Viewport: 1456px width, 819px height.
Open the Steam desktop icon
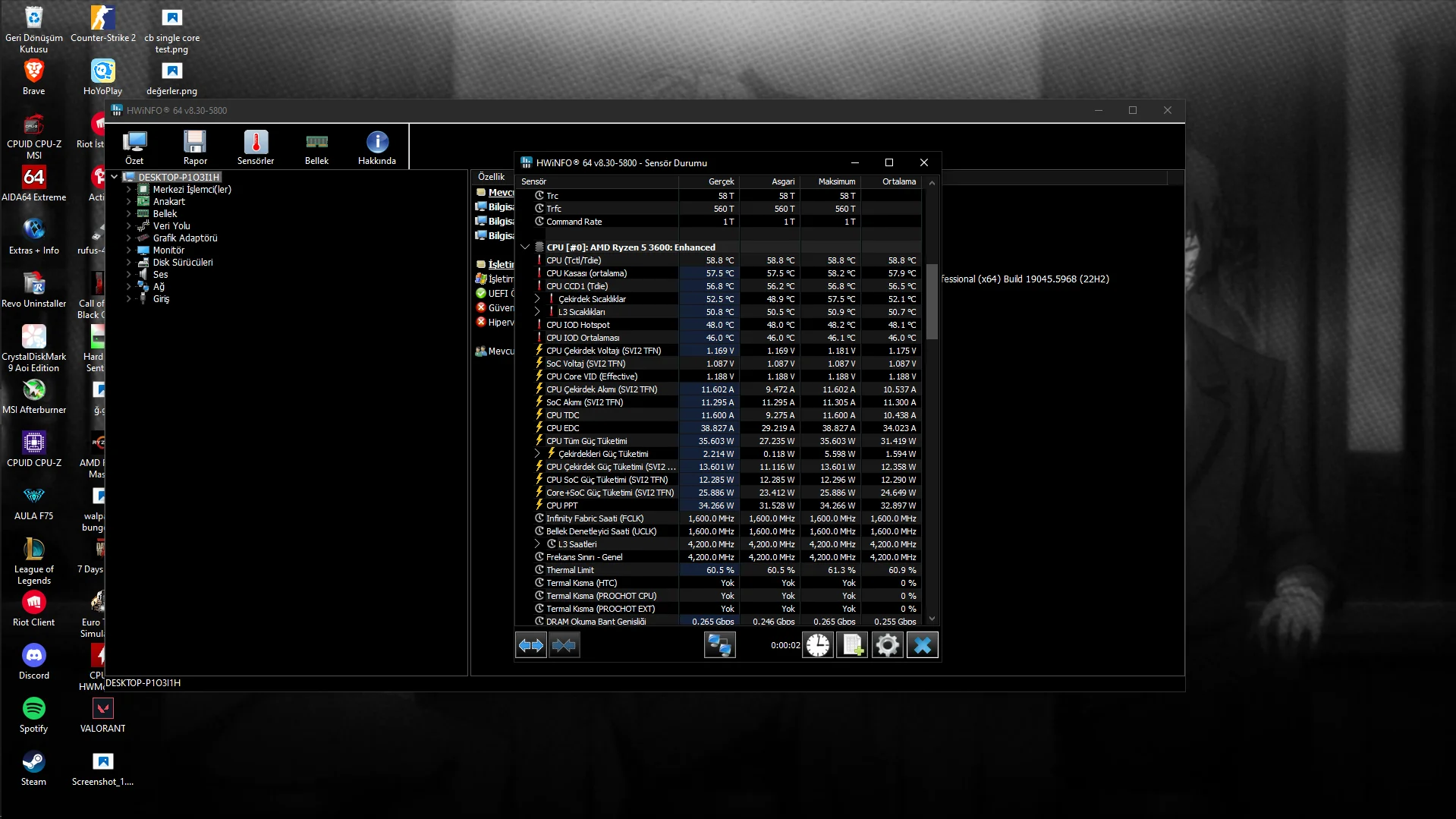[x=33, y=768]
